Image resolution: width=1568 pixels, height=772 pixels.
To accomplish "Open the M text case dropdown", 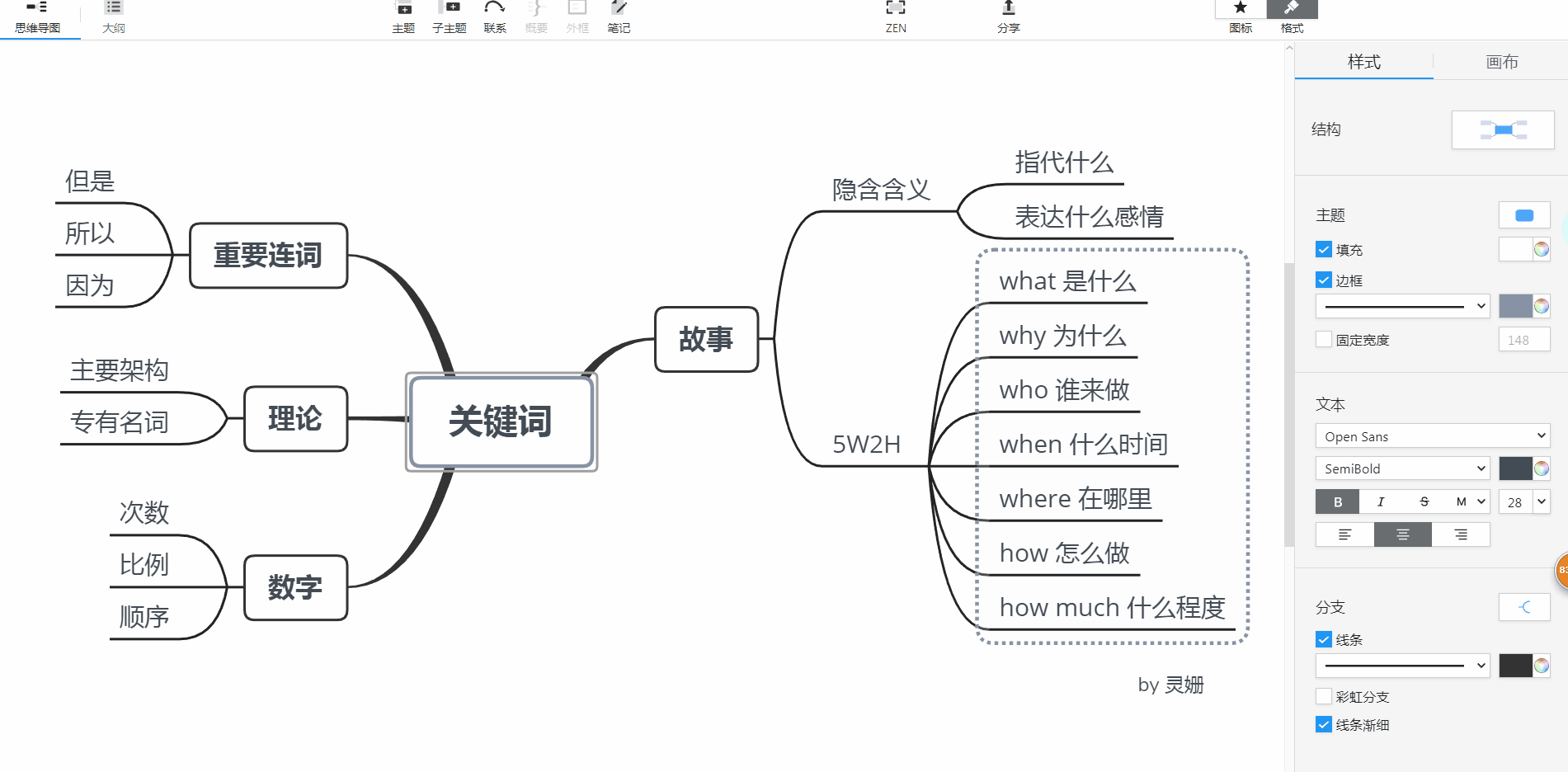I will pos(1468,501).
